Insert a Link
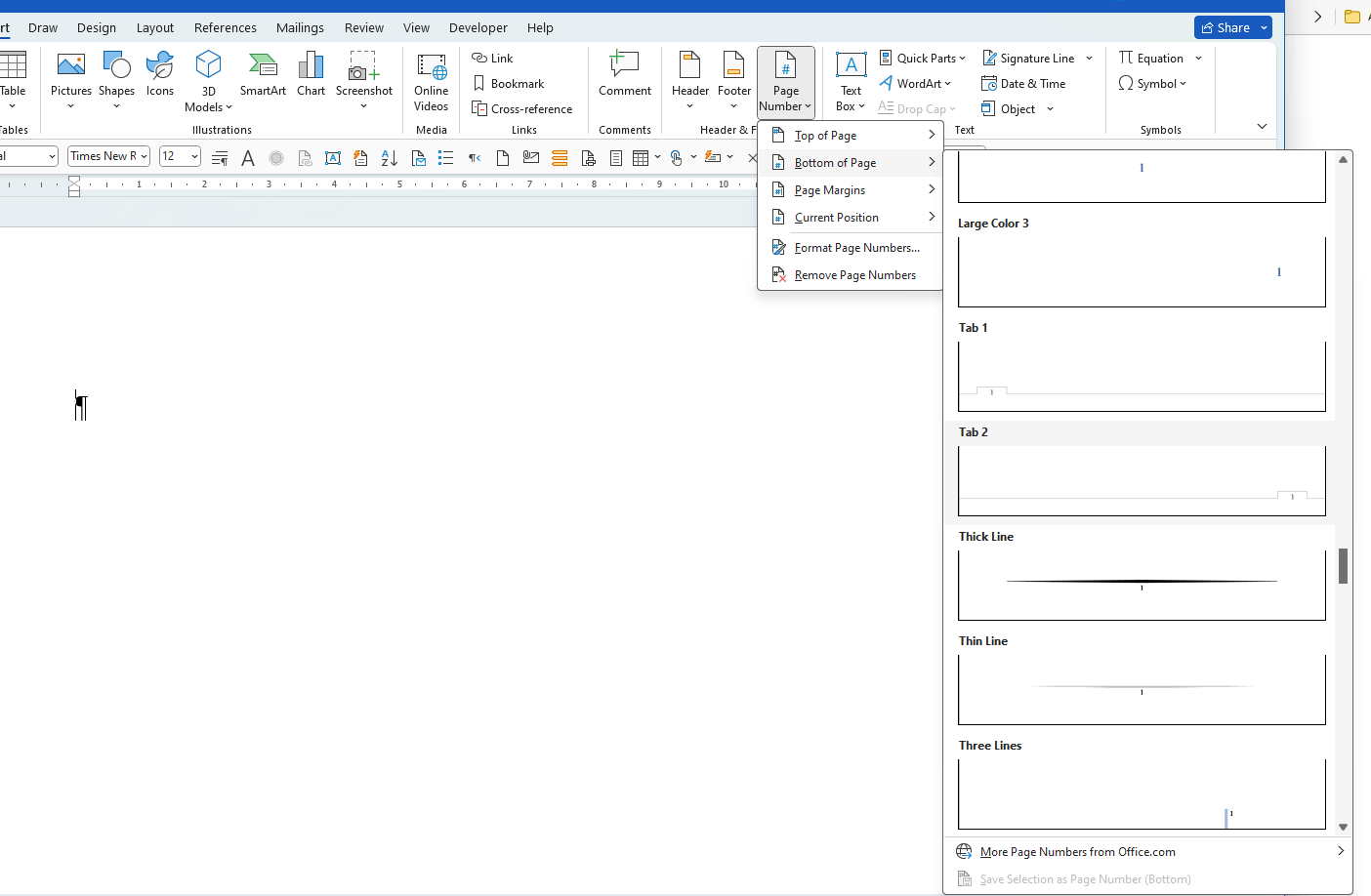The image size is (1371, 896). 492,59
